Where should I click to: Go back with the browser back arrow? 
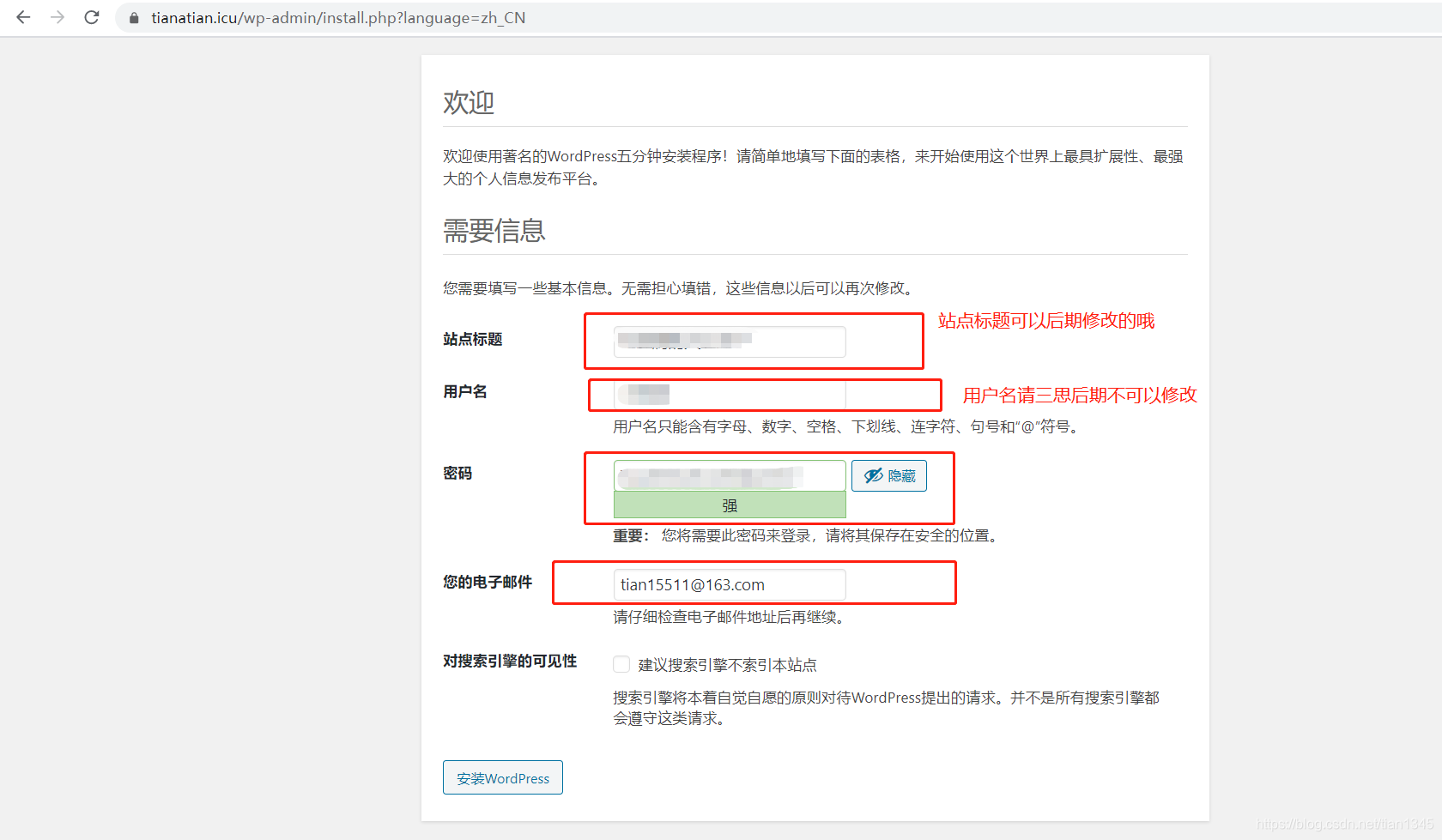(x=23, y=17)
